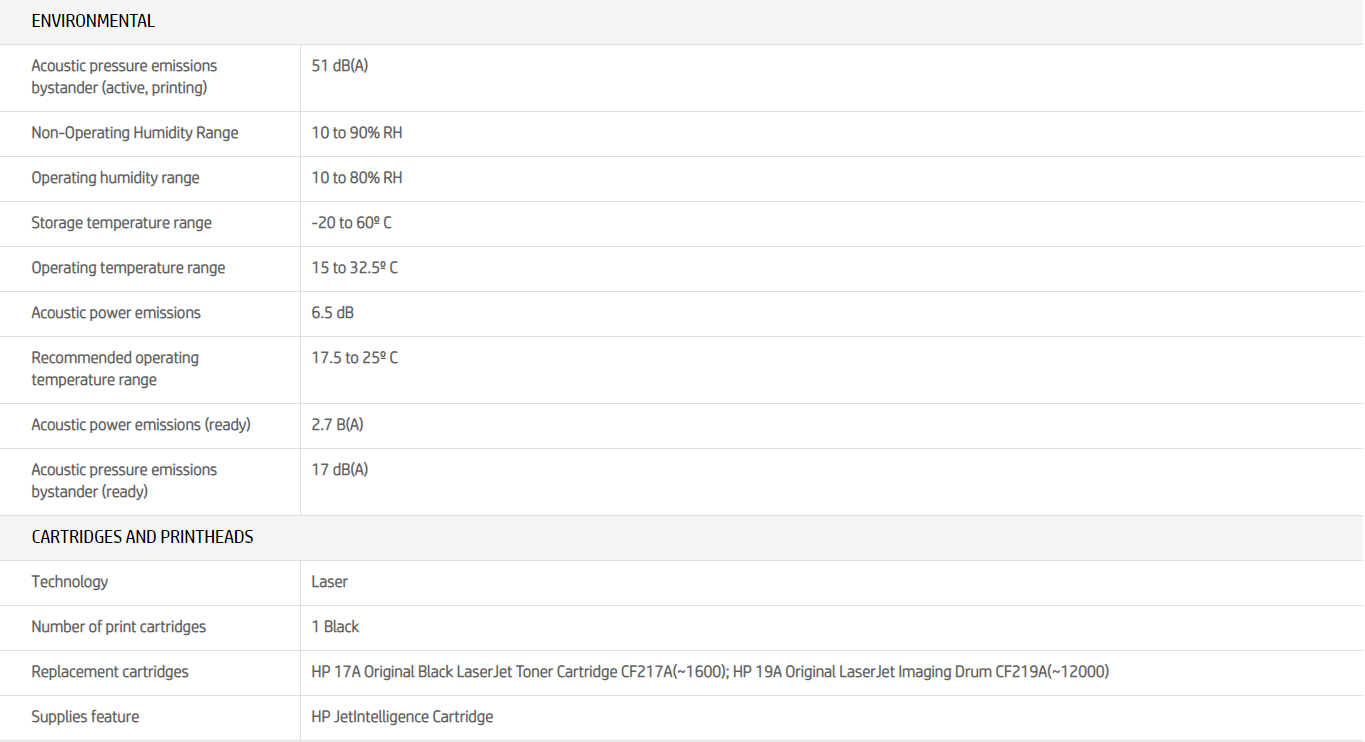Click the -20 to 60º C value
1365x742 pixels.
pos(351,223)
